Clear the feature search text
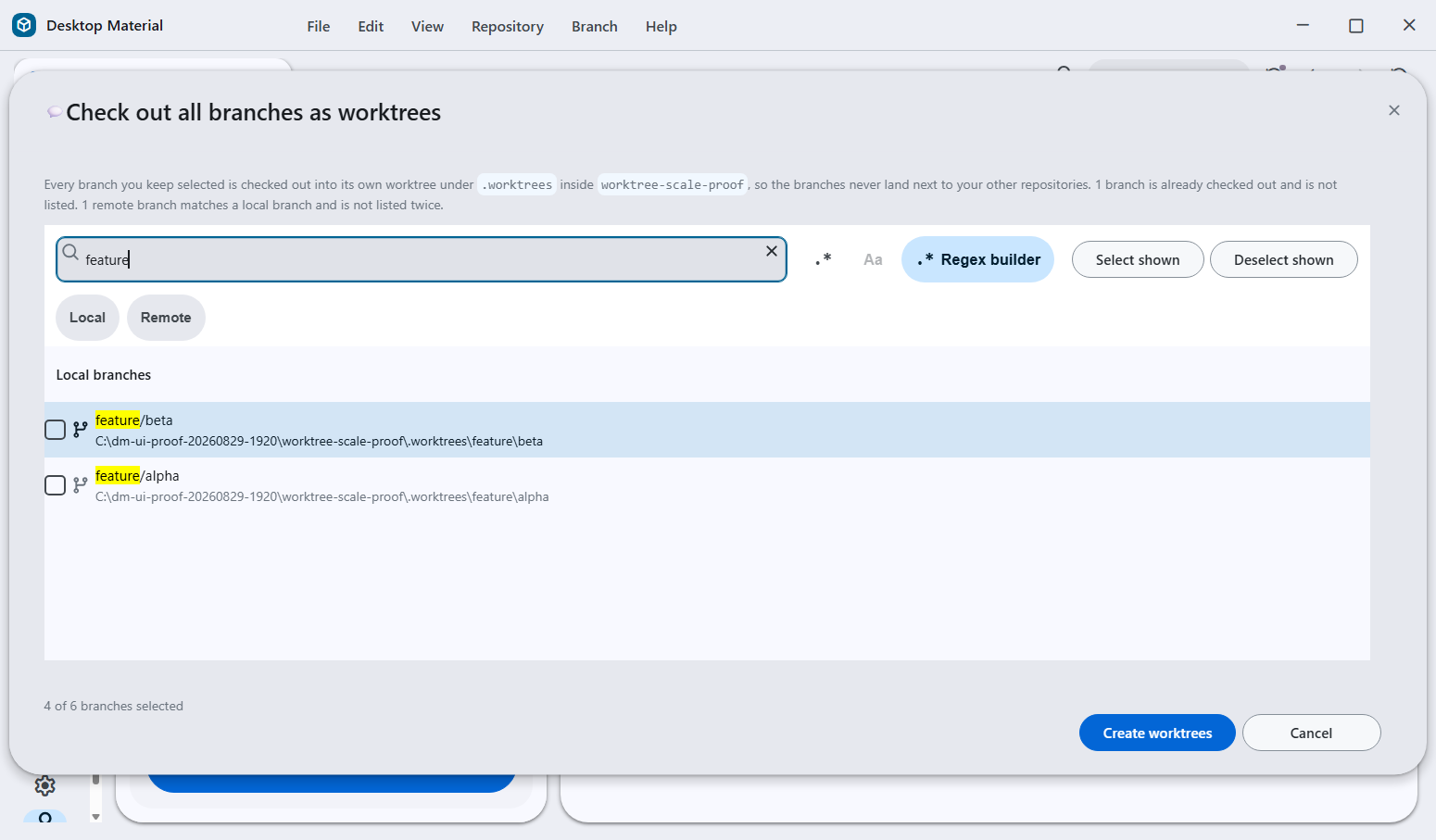 pos(771,251)
